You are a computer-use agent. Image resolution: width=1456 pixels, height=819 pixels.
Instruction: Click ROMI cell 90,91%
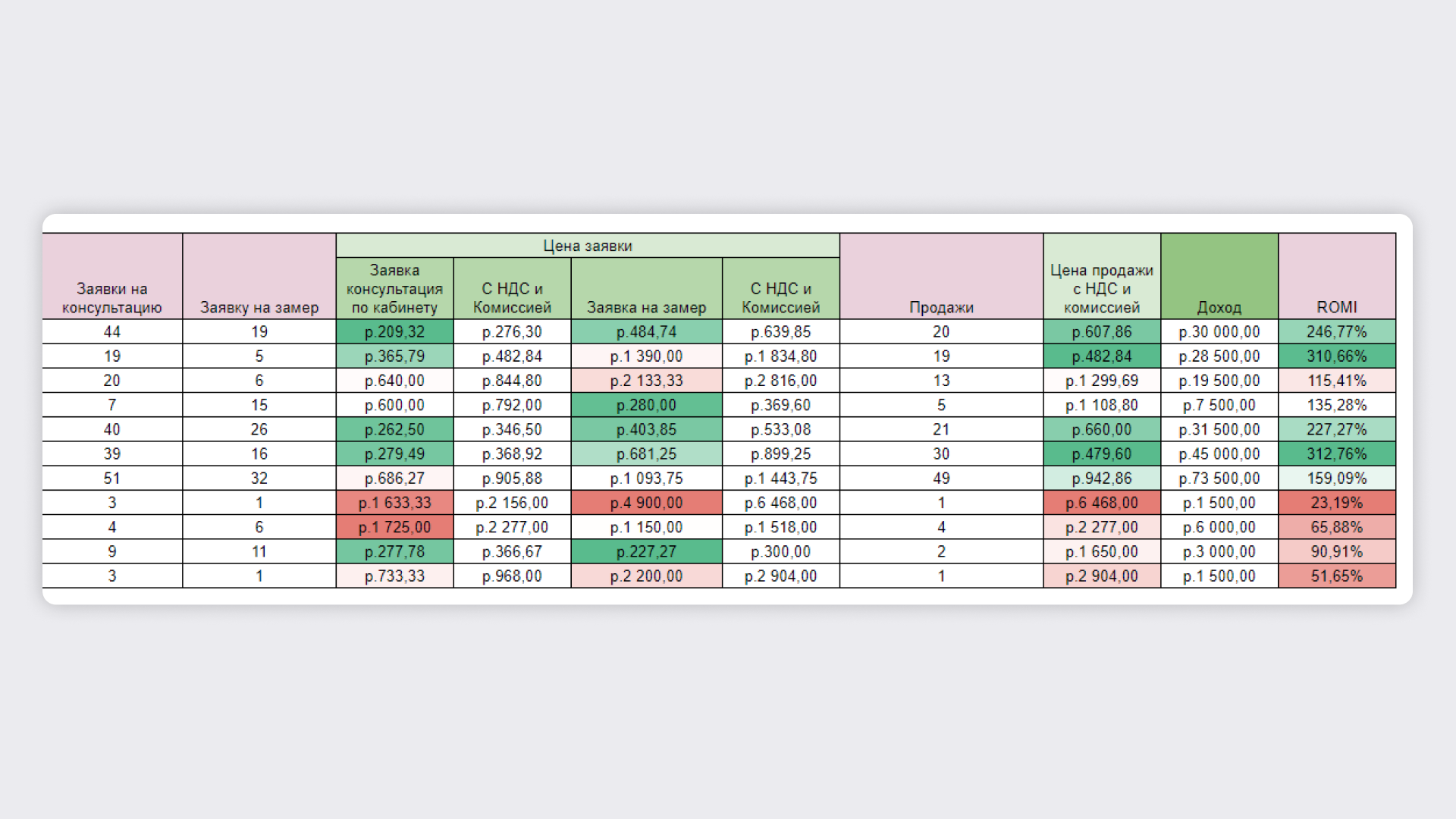click(1337, 551)
